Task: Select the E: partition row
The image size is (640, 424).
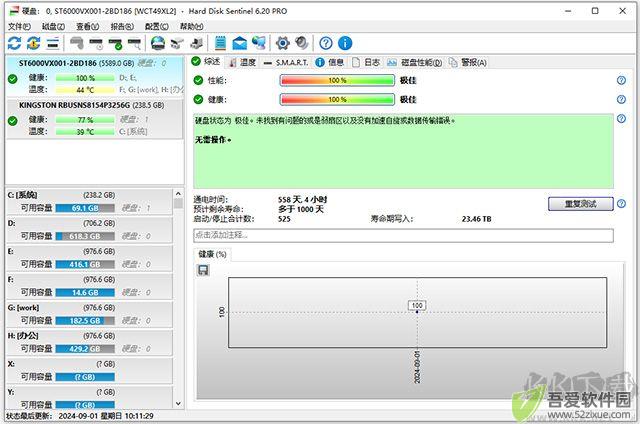Action: (89, 258)
